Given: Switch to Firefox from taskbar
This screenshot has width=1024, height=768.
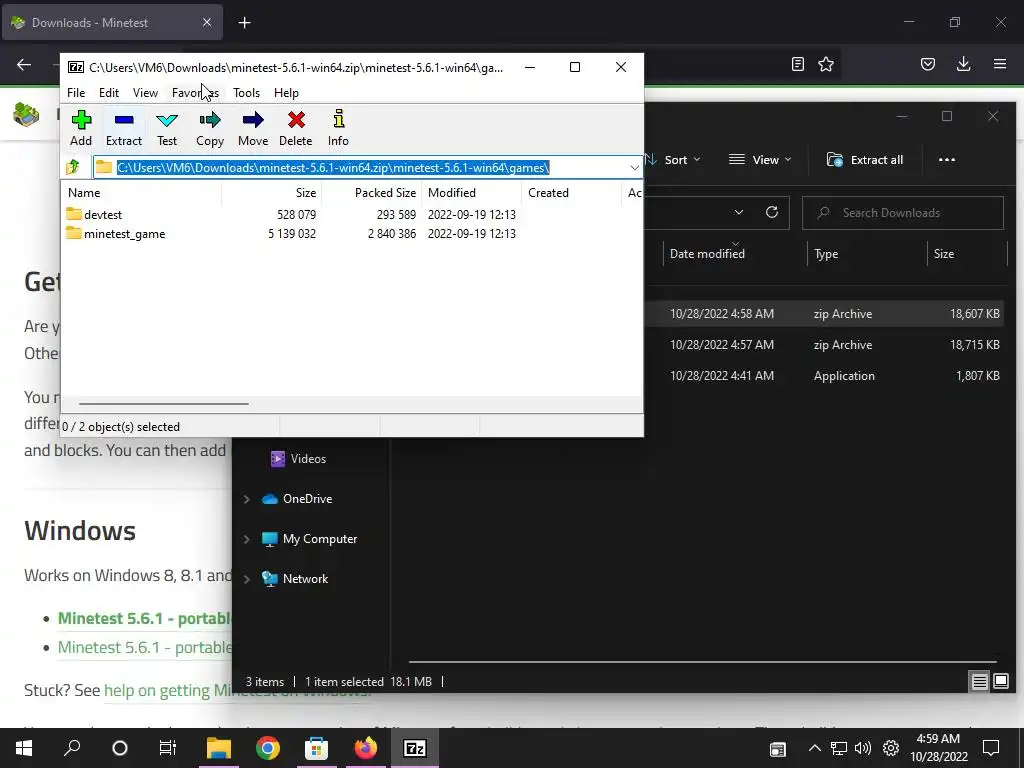Looking at the screenshot, I should coord(366,748).
